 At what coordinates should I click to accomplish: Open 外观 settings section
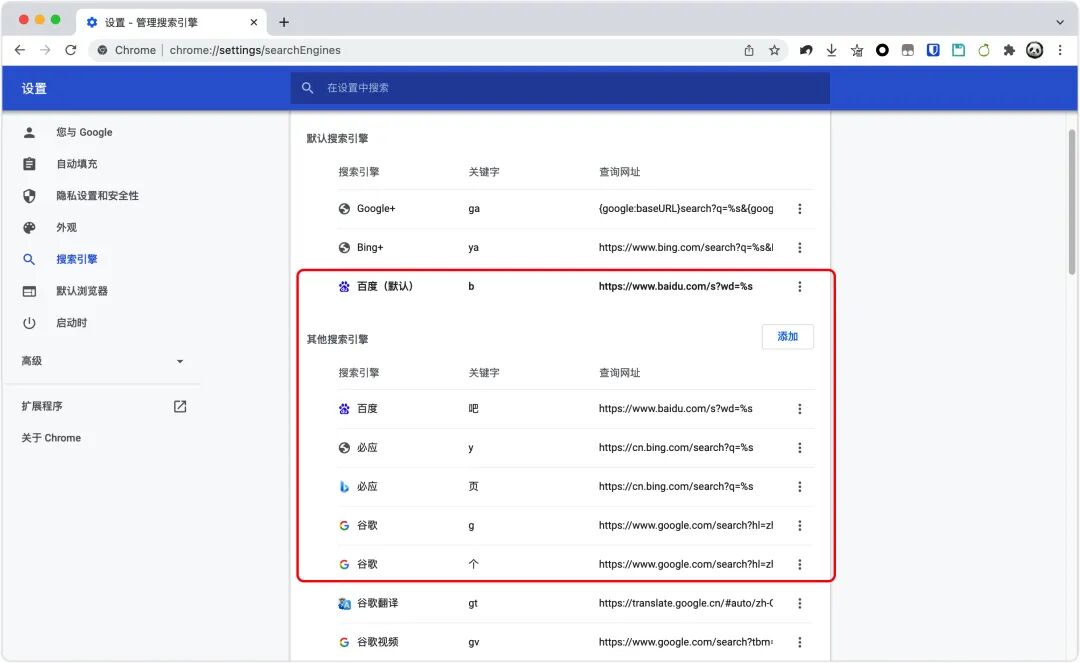(x=66, y=227)
